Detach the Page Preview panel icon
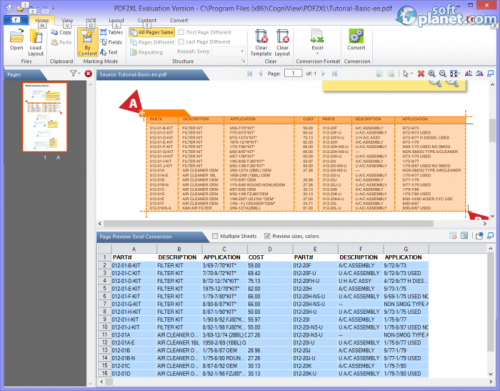The image size is (500, 391). point(490,236)
